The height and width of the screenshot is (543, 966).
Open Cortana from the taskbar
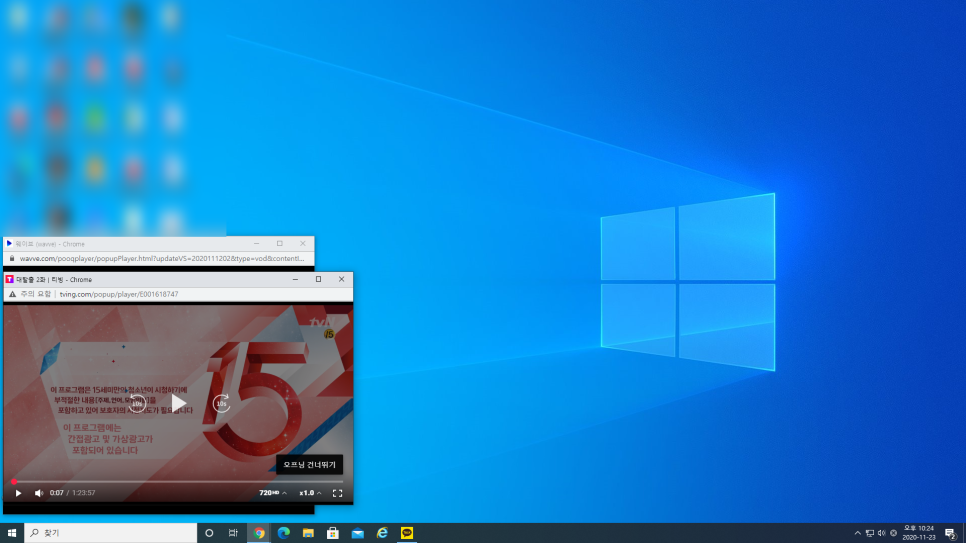(x=209, y=533)
